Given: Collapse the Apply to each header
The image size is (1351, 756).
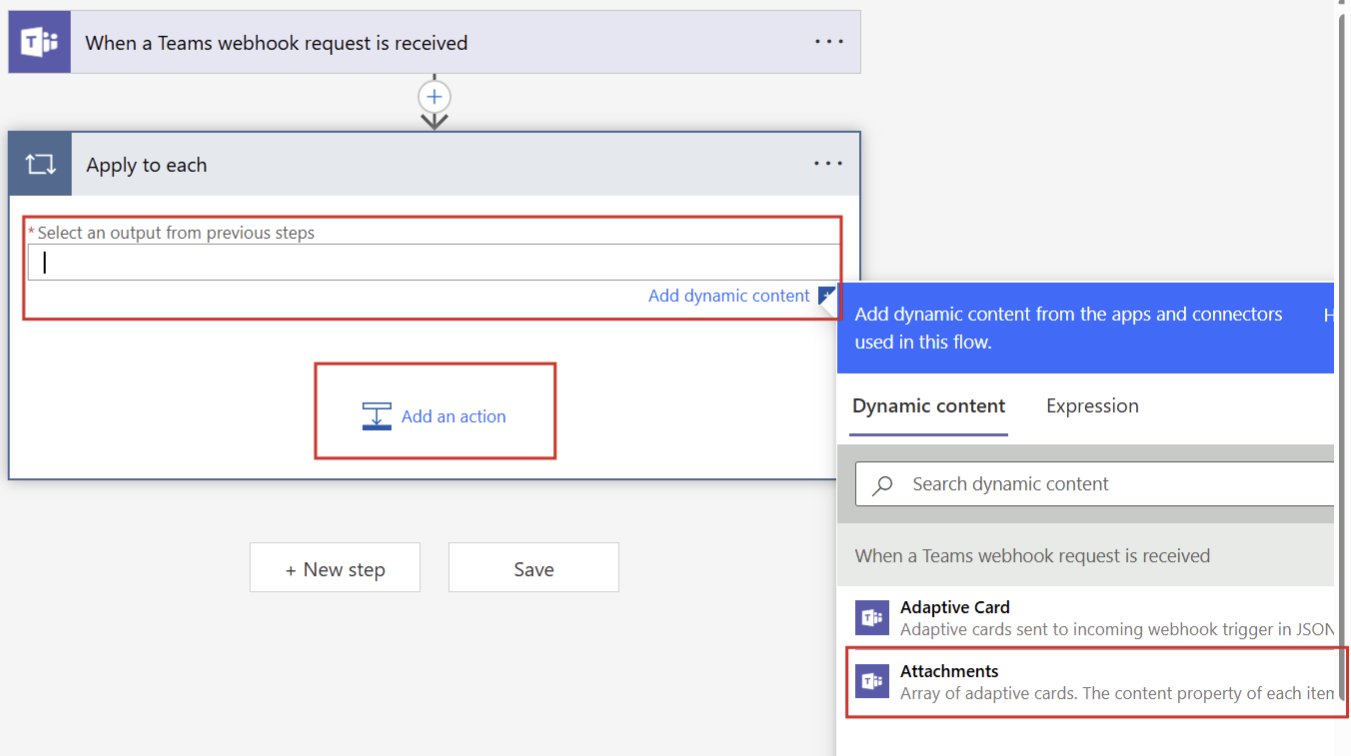Looking at the screenshot, I should (x=435, y=164).
